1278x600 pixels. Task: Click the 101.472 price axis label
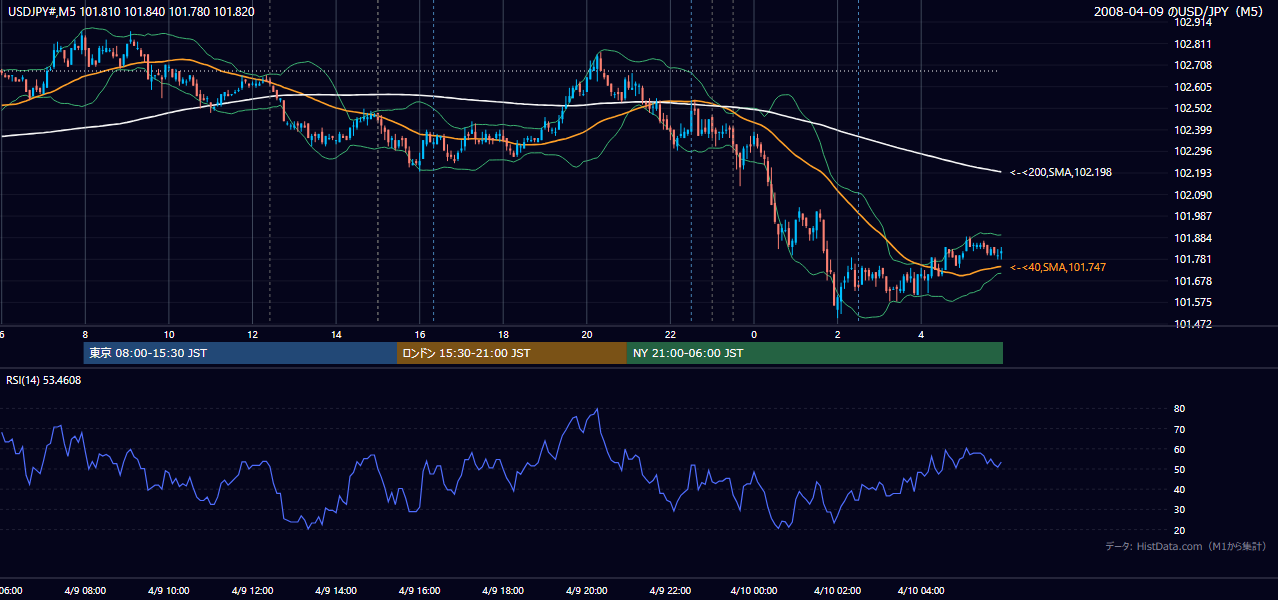pyautogui.click(x=1192, y=324)
